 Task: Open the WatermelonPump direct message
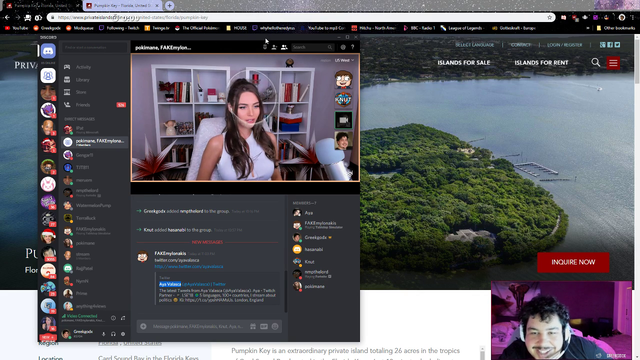pos(94,205)
